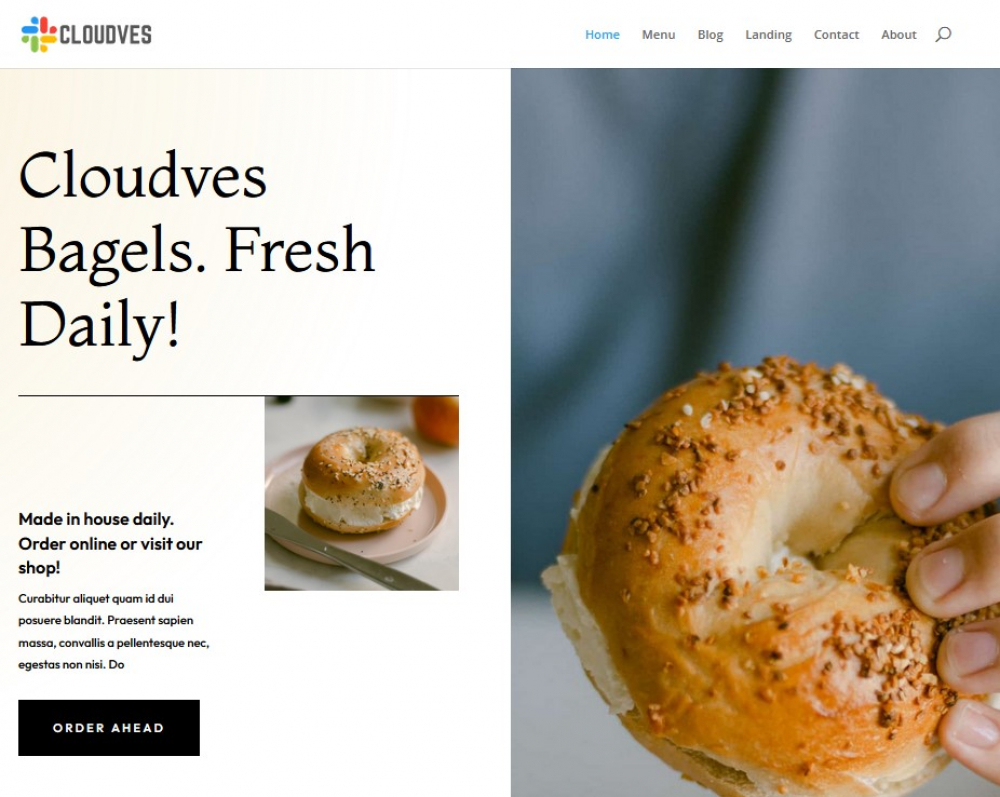Click the small bagel on plate thumbnail
Viewport: 1000px width, 797px height.
coord(362,494)
